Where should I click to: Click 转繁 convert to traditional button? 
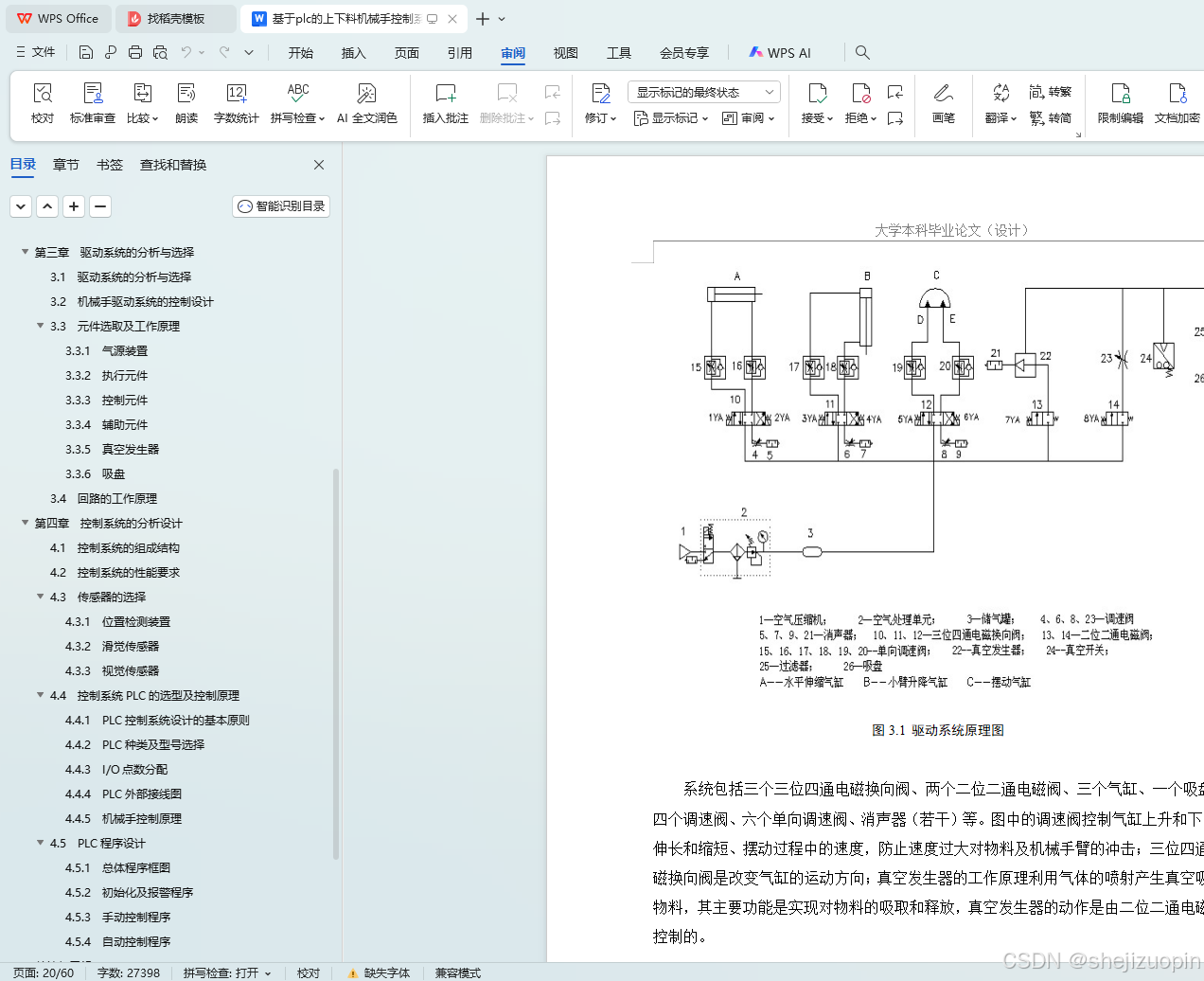click(1051, 92)
